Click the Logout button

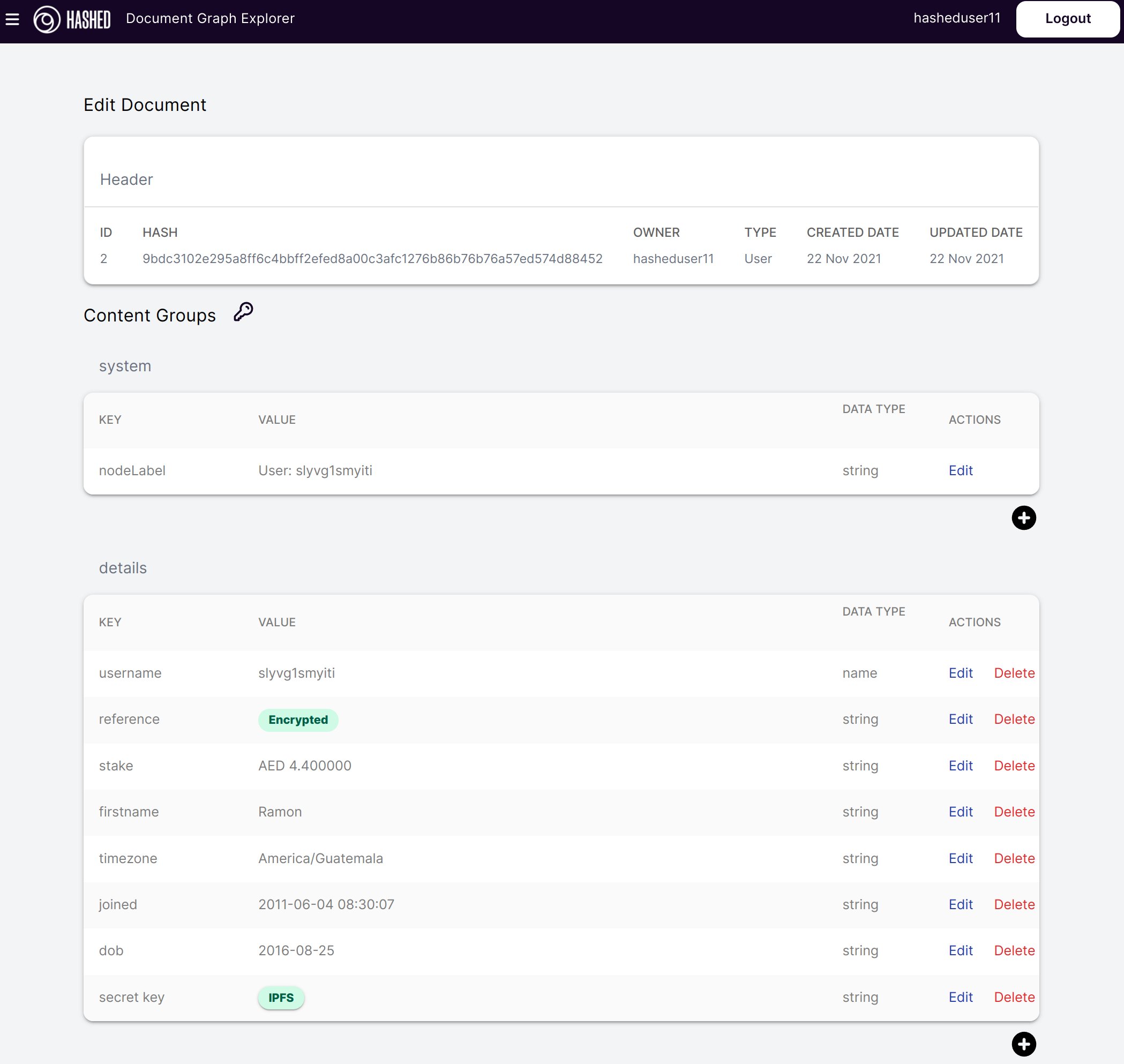tap(1067, 19)
